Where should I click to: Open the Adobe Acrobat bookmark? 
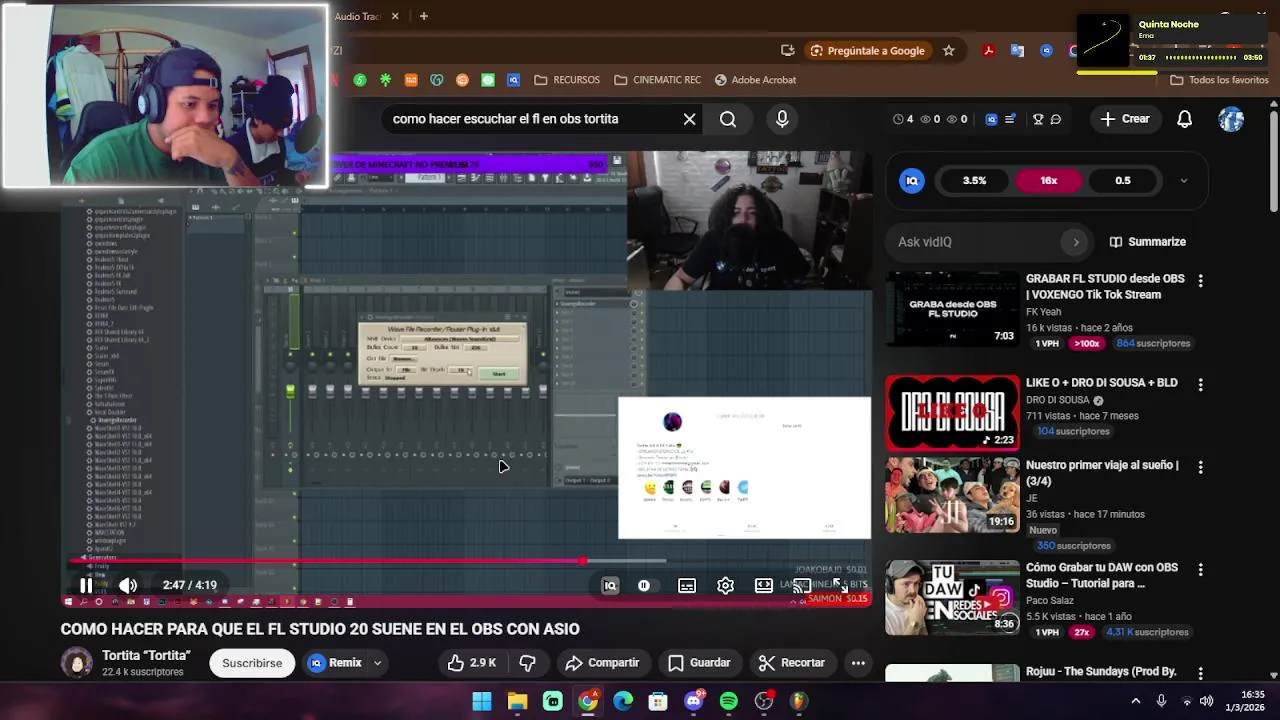755,80
